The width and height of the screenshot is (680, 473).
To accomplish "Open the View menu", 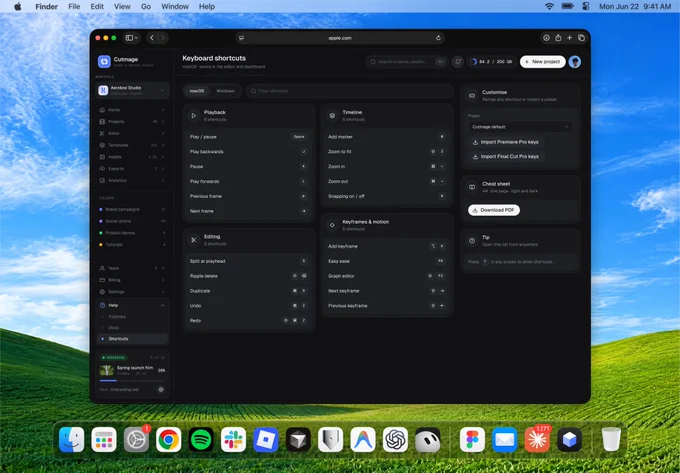I will coord(122,7).
